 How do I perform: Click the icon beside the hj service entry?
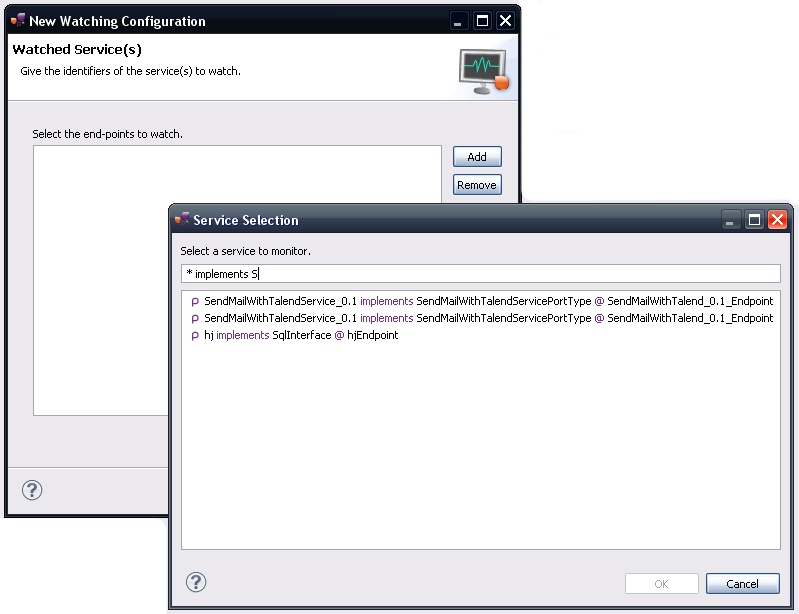(x=195, y=336)
